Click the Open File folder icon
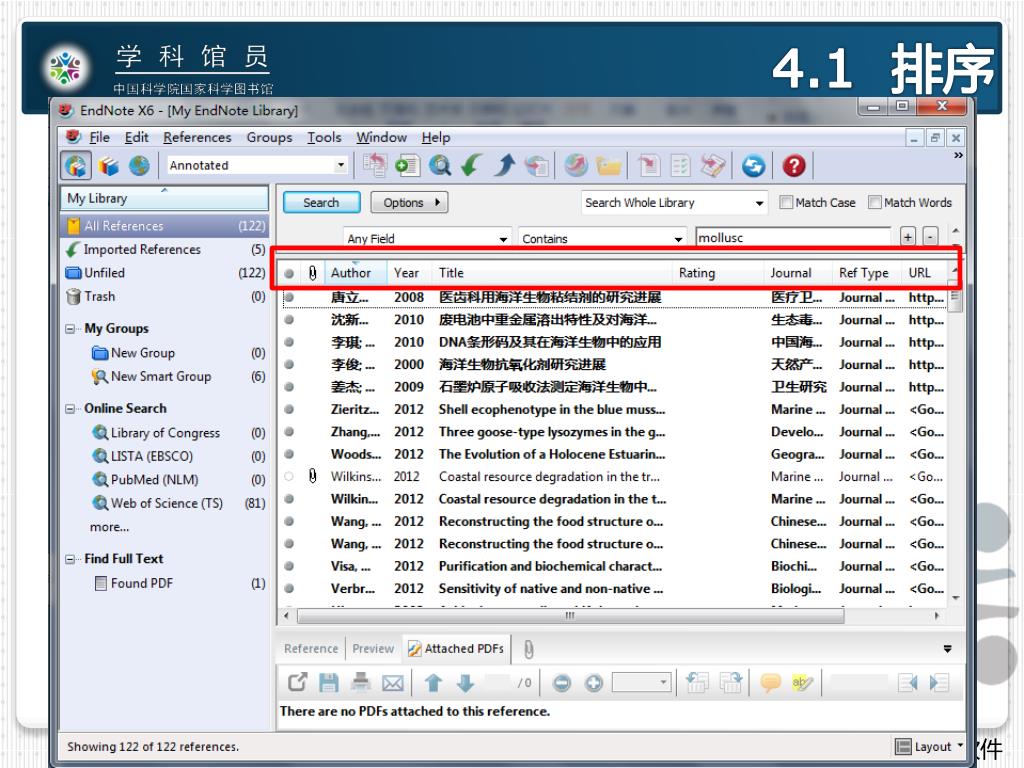The width and height of the screenshot is (1024, 768). 609,166
